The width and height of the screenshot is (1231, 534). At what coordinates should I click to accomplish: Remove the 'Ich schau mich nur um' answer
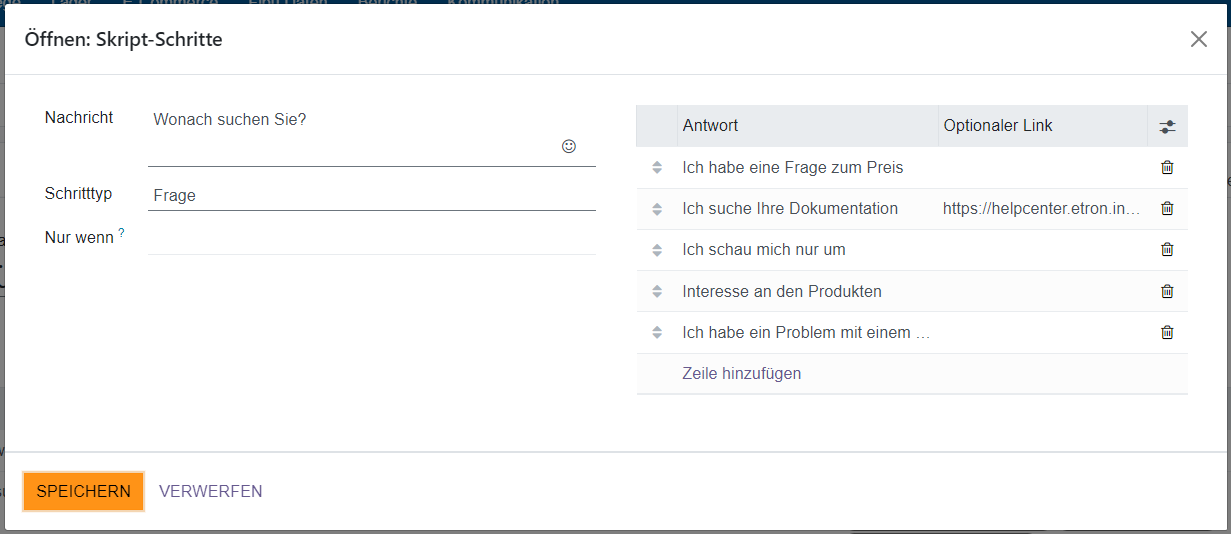click(1166, 249)
